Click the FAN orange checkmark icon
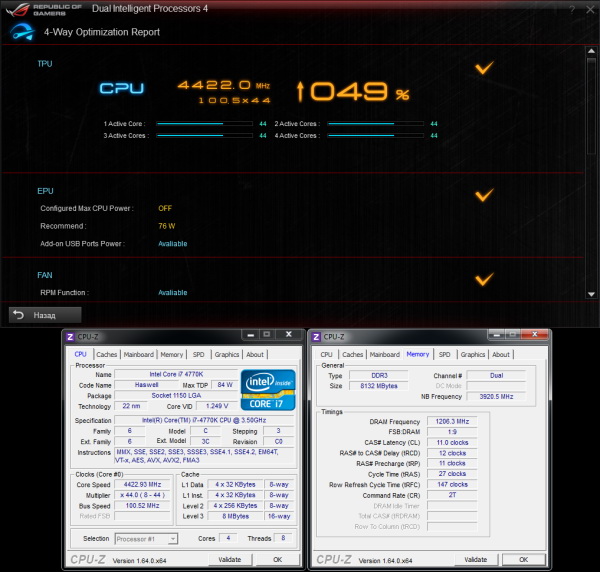Screen dimensions: 600x572 [x=484, y=279]
